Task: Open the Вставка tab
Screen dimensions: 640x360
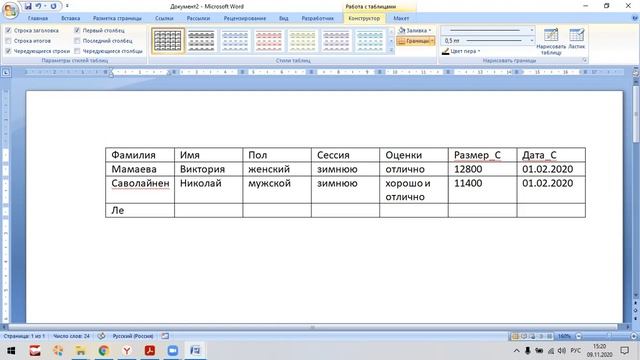Action: coord(70,18)
